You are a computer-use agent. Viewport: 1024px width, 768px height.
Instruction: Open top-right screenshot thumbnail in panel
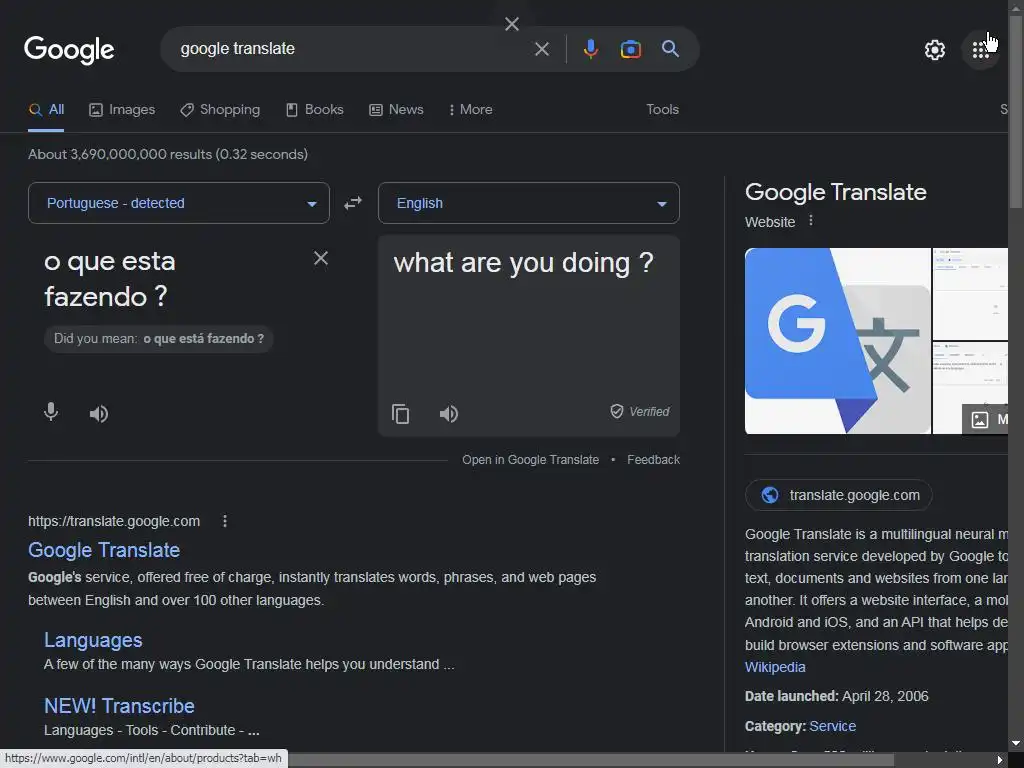[970, 294]
